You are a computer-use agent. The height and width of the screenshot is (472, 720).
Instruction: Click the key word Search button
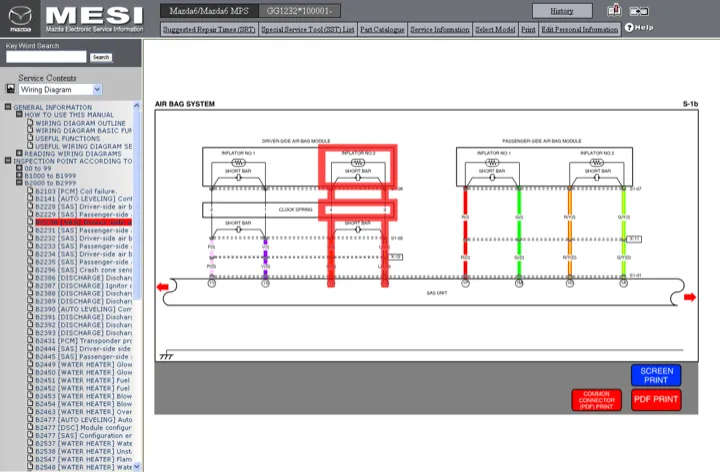[x=101, y=57]
